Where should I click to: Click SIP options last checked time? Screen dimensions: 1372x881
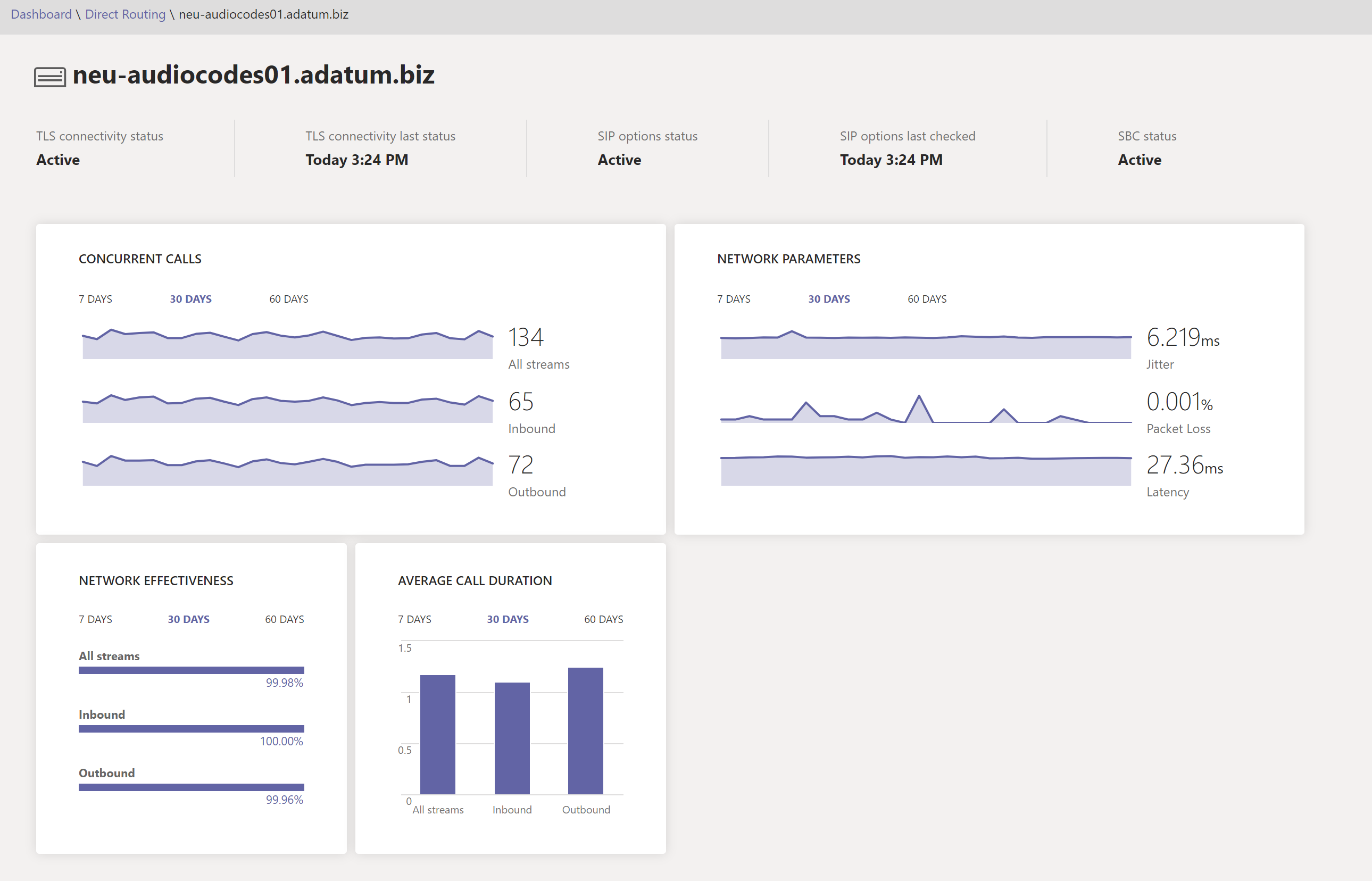coord(891,160)
